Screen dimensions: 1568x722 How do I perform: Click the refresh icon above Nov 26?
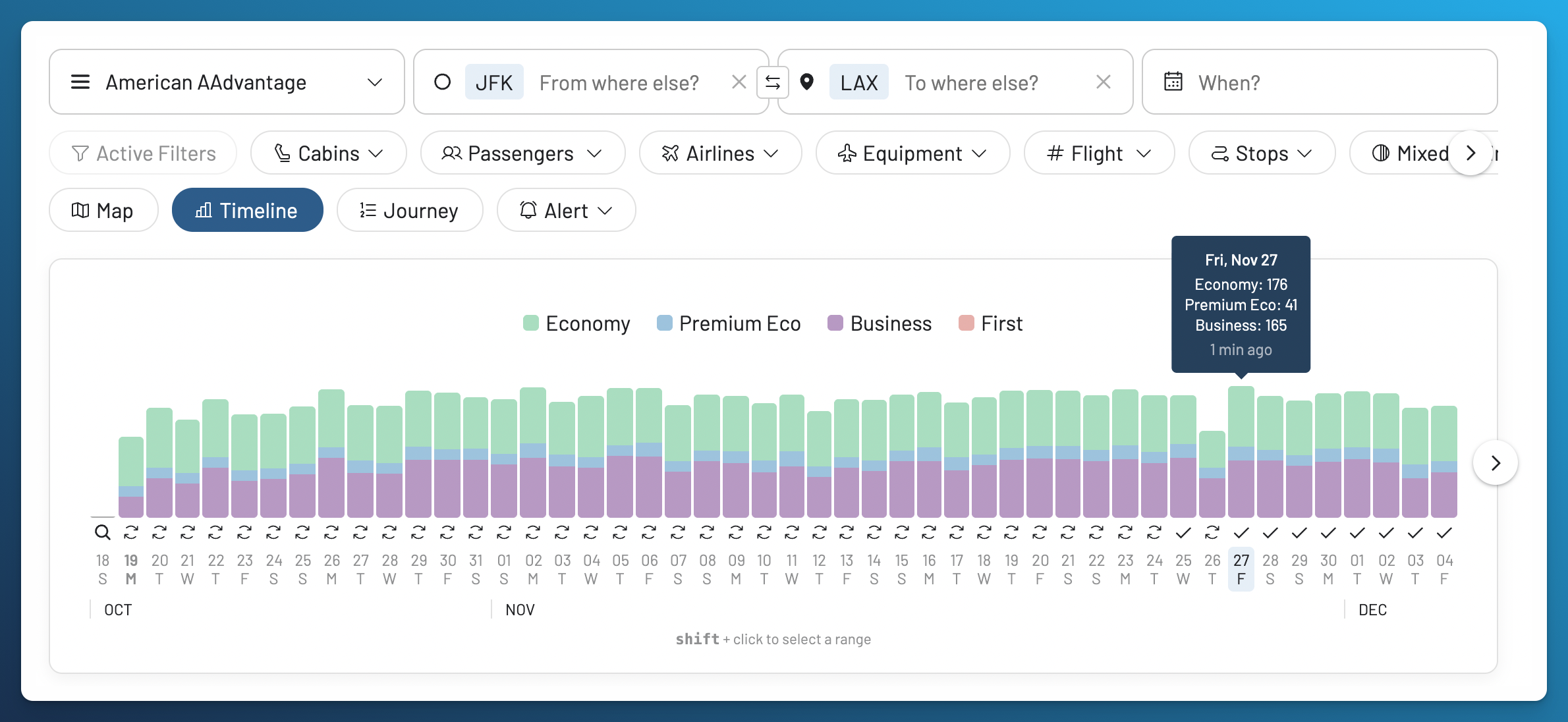click(1212, 532)
